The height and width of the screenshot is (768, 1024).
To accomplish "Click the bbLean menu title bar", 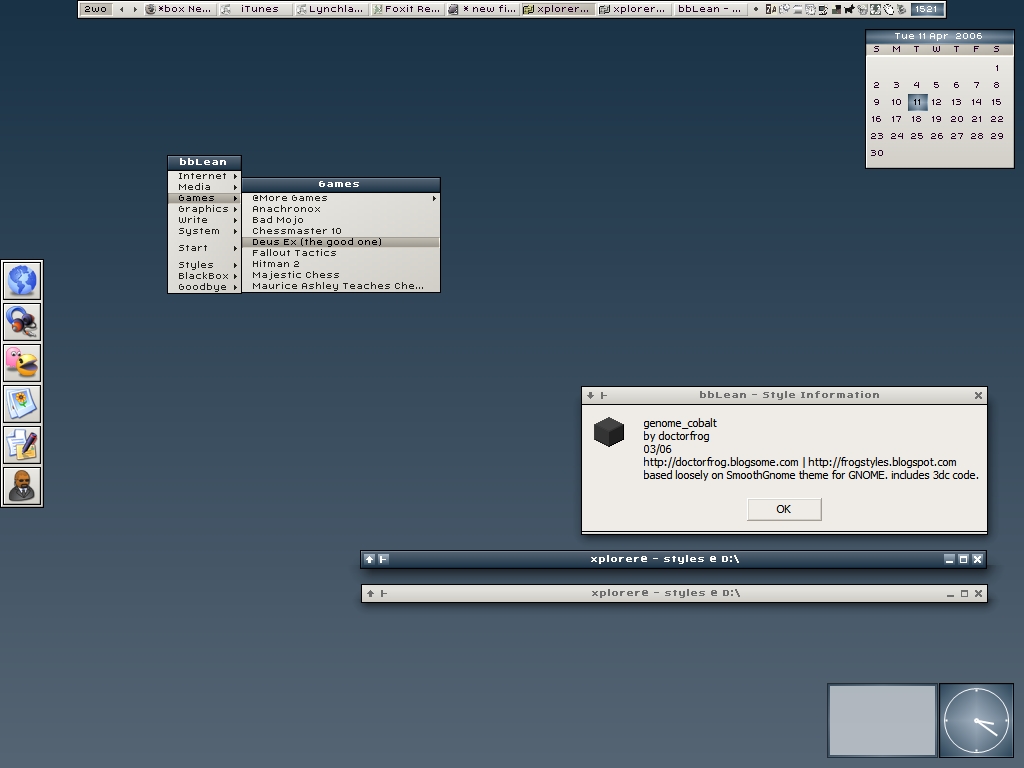I will [204, 162].
